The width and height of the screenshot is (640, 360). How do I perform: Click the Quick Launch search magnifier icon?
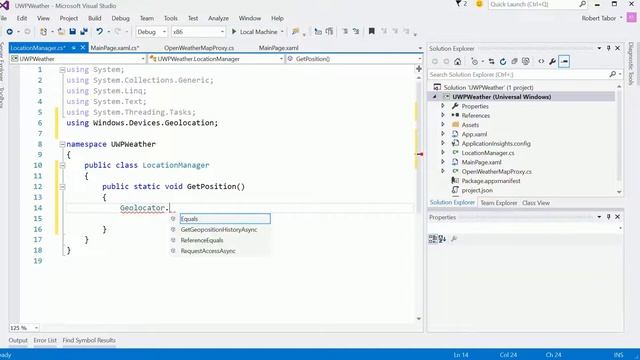[582, 4]
